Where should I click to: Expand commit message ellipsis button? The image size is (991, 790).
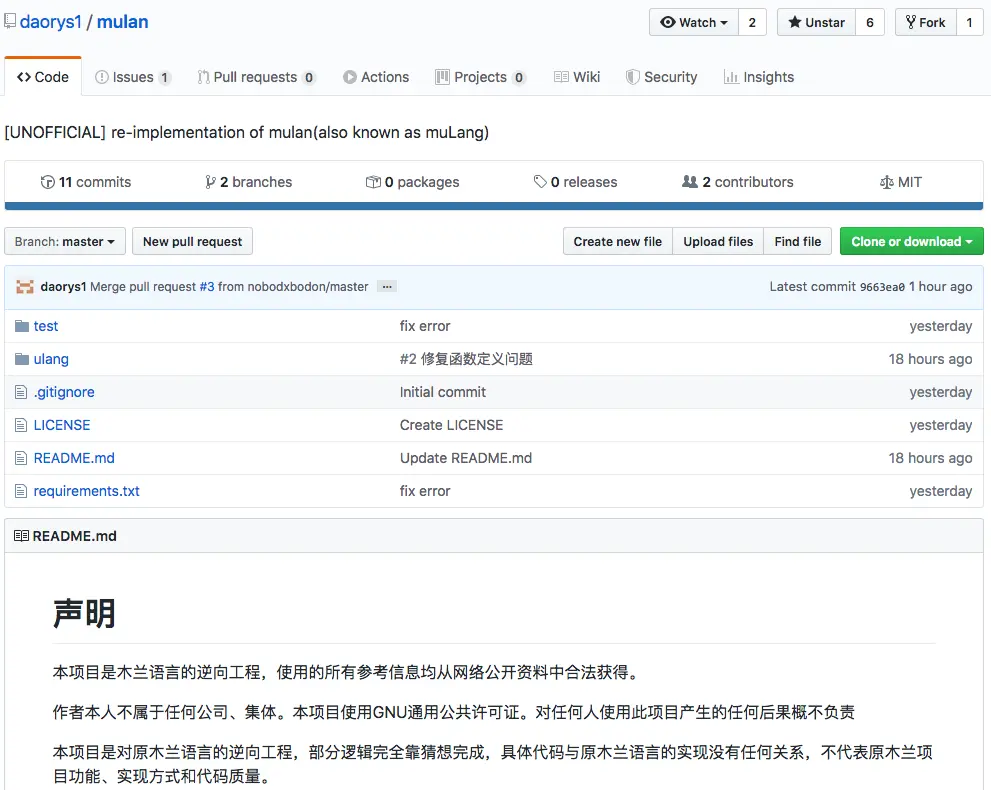click(387, 287)
